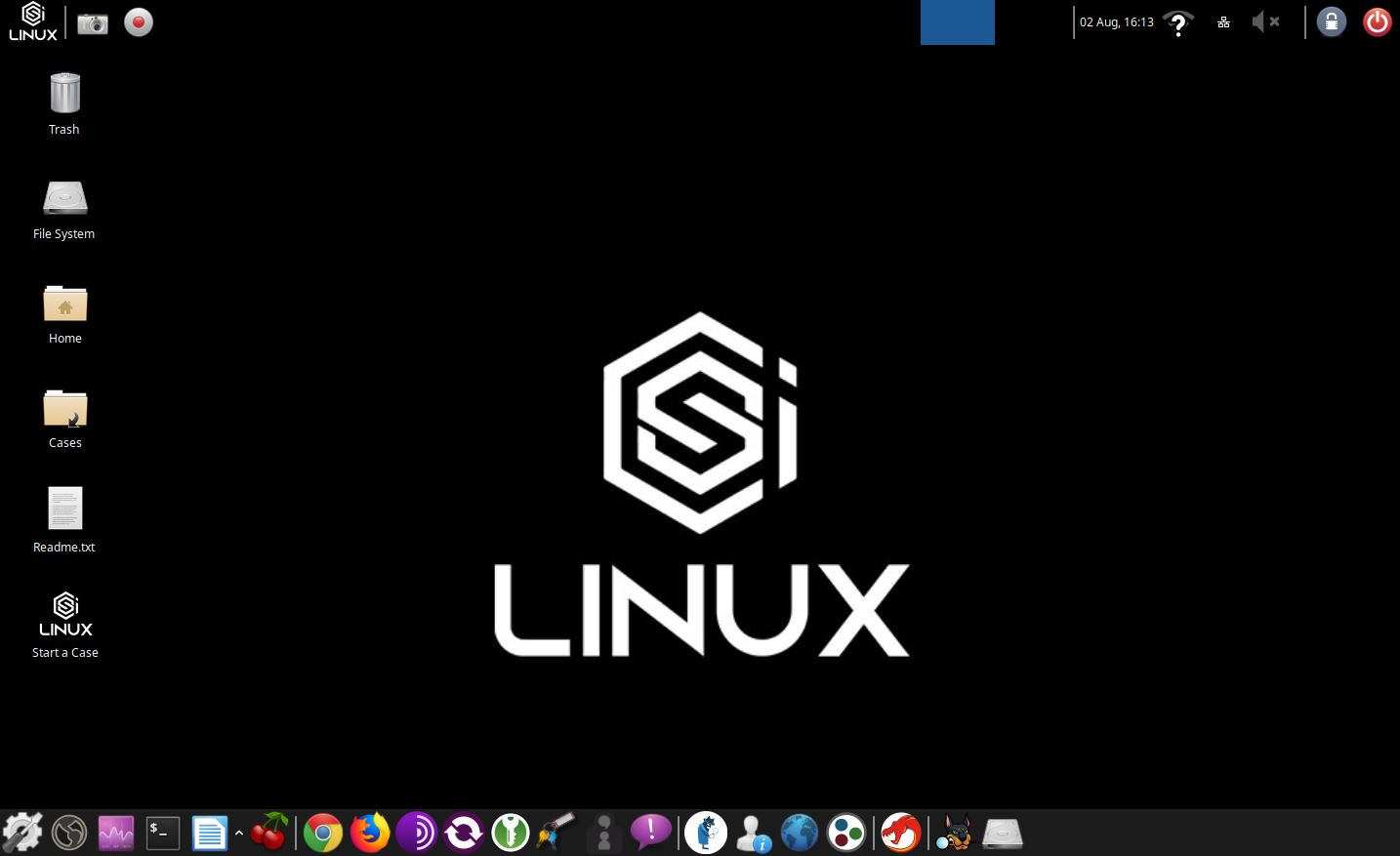Open the purple exclamation chat bubble icon
This screenshot has height=856, width=1400.
tap(651, 832)
